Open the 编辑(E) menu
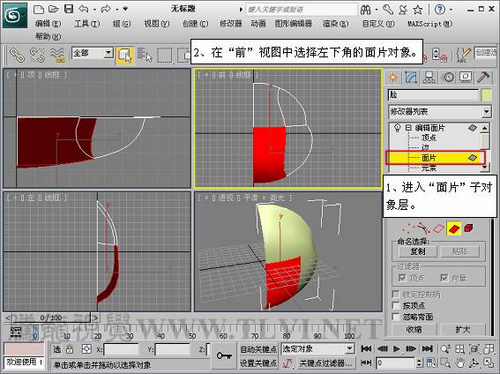500x374 pixels. pos(48,24)
